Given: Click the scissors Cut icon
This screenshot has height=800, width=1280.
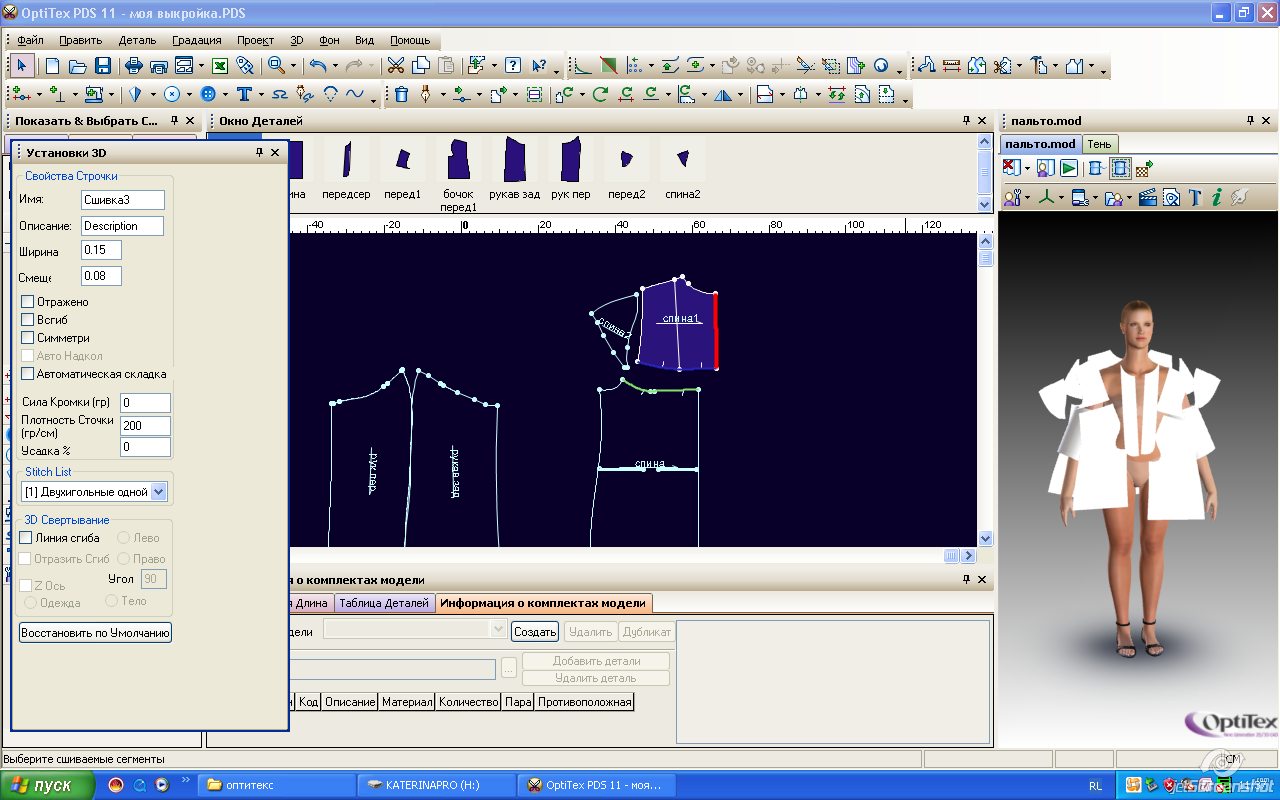Looking at the screenshot, I should [396, 66].
